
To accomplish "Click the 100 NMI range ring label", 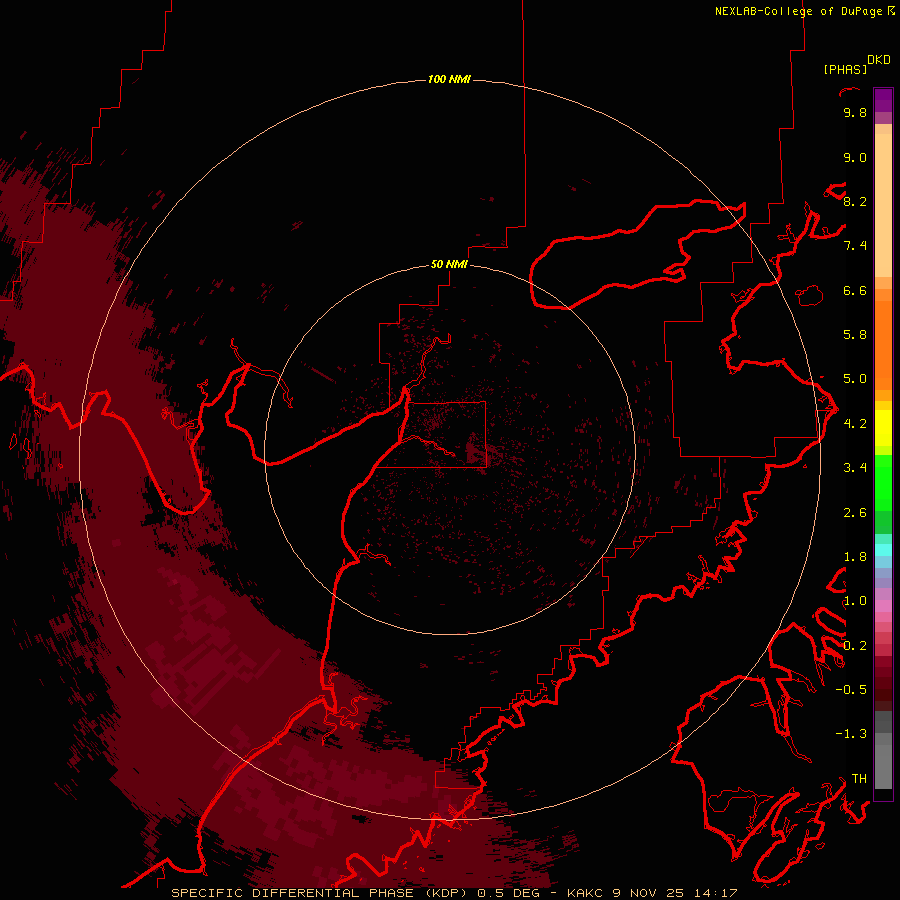I will click(449, 79).
